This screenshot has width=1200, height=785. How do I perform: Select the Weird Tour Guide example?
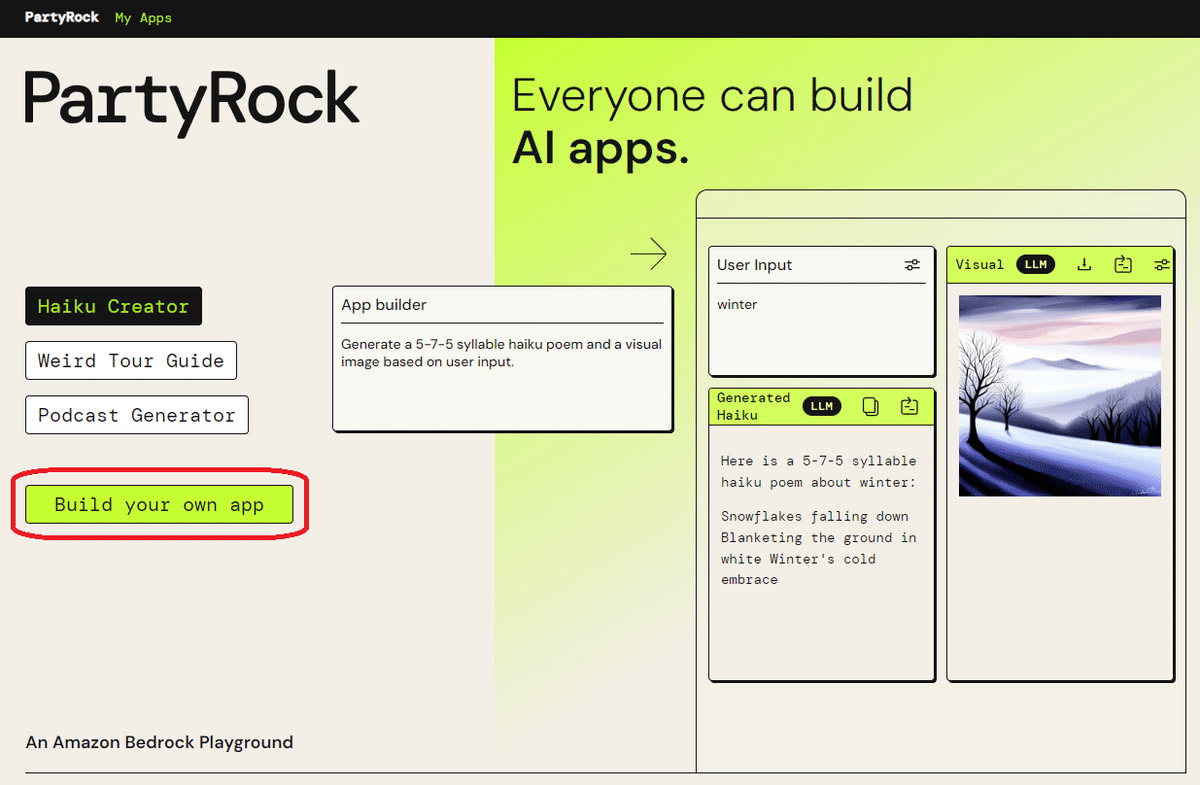pos(131,361)
